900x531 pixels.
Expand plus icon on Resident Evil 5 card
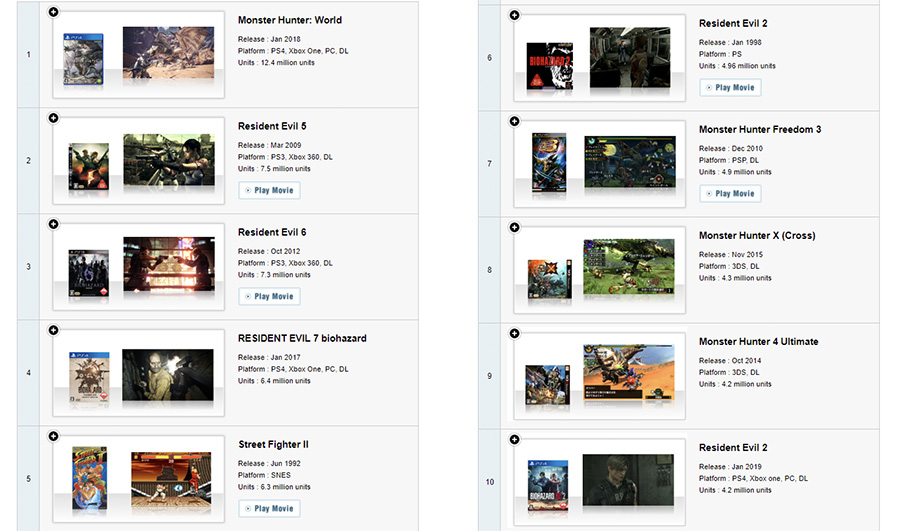[53, 118]
